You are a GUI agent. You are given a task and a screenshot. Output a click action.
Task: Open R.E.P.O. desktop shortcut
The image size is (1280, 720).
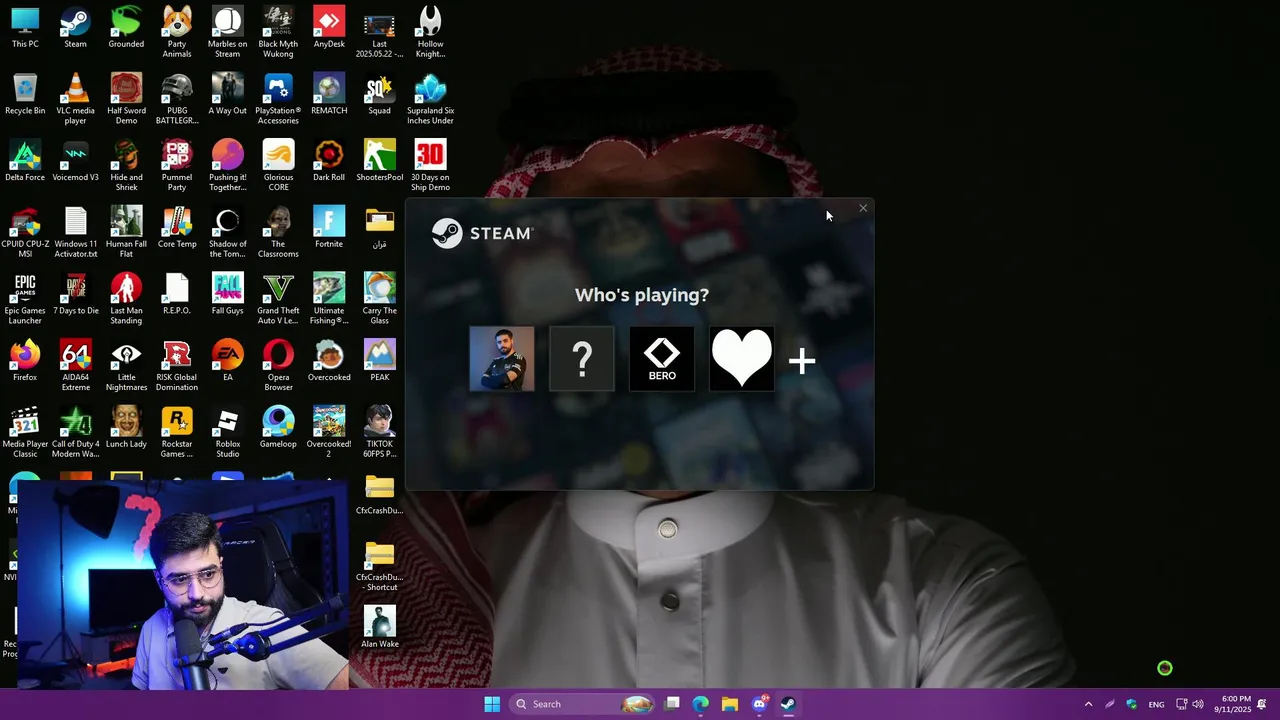[177, 295]
